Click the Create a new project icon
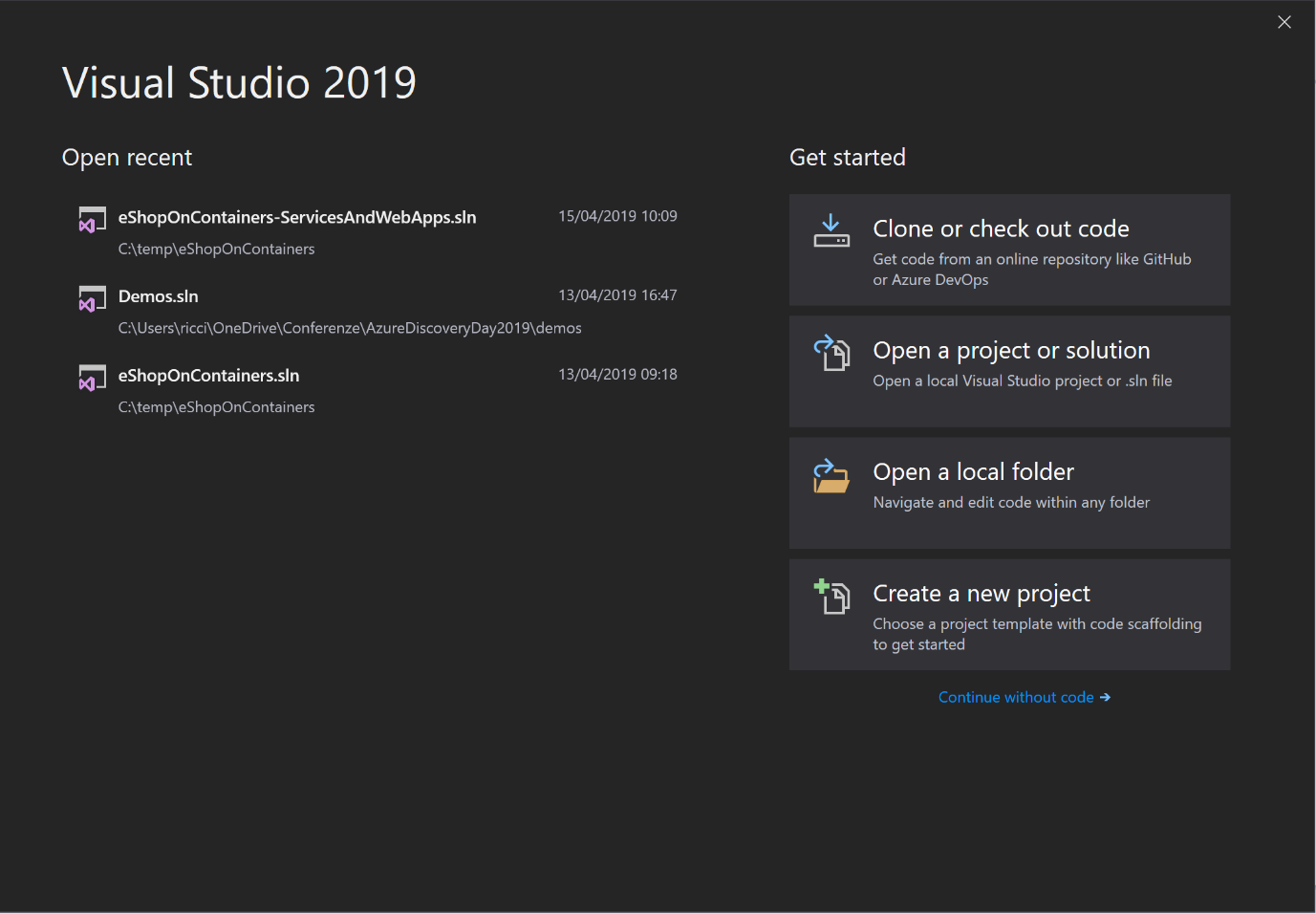Screen dimensions: 1316x914 coord(831,597)
